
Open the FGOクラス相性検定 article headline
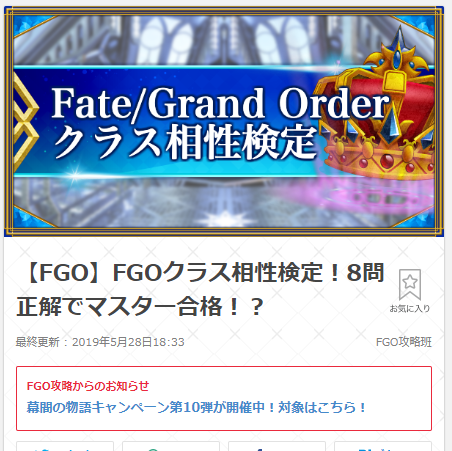[201, 289]
